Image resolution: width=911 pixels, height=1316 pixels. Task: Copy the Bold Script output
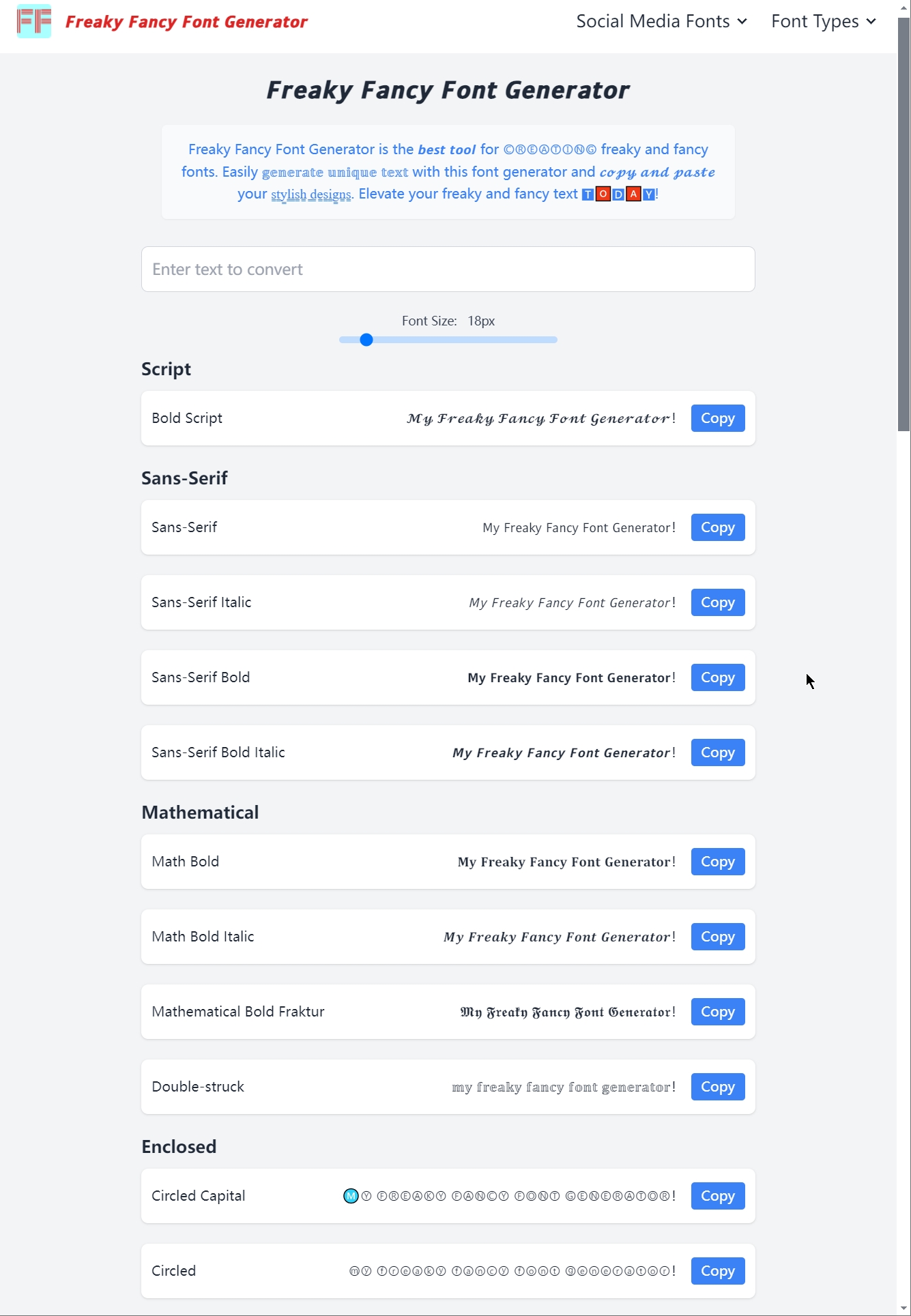click(717, 418)
